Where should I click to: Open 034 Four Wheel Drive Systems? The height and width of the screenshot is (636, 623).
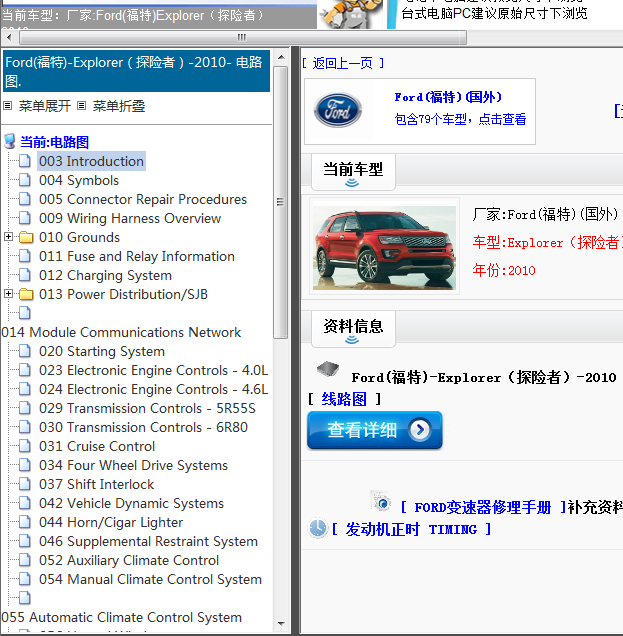pos(133,465)
